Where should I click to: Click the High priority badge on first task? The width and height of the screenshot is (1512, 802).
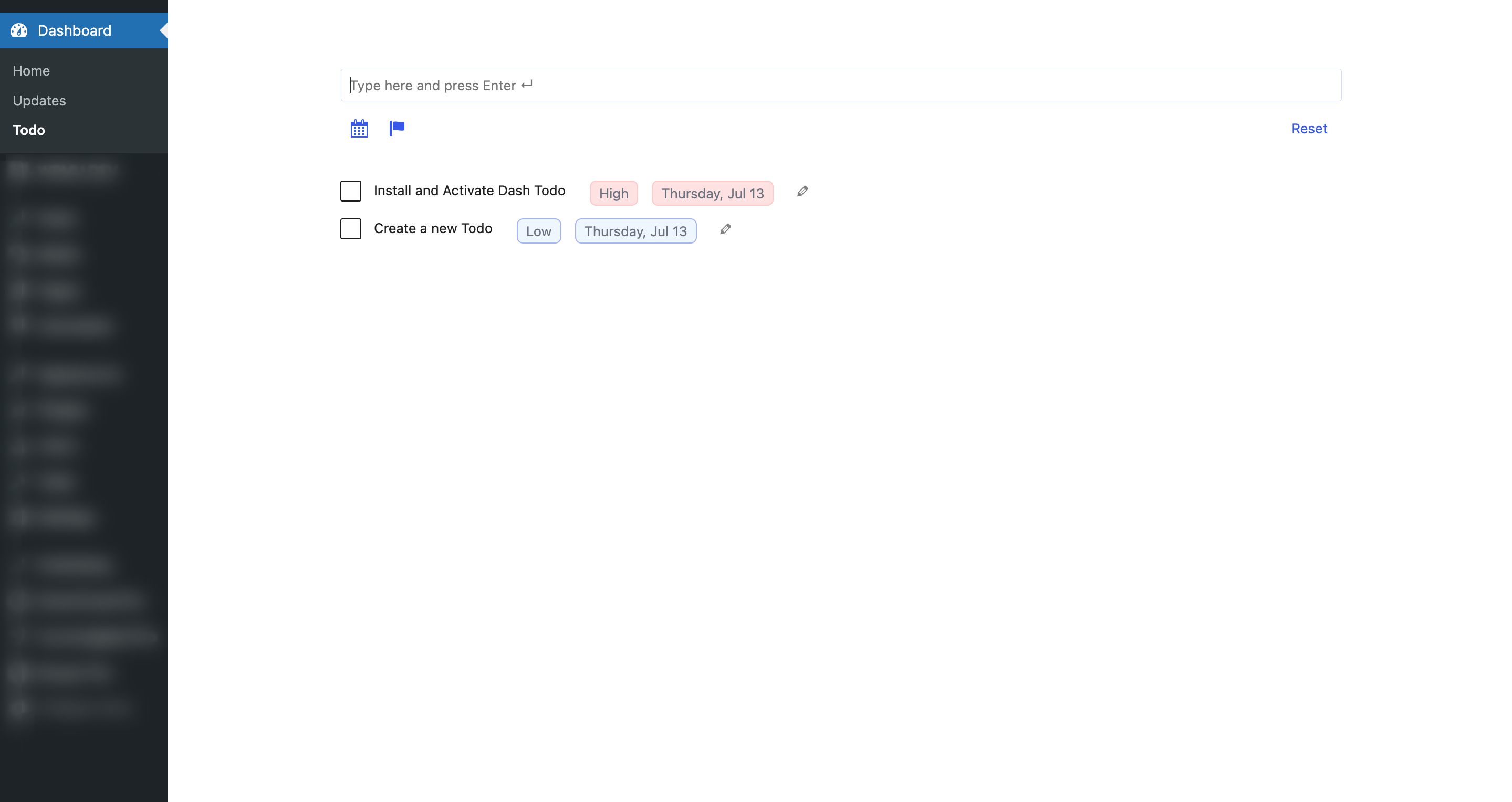(x=613, y=192)
